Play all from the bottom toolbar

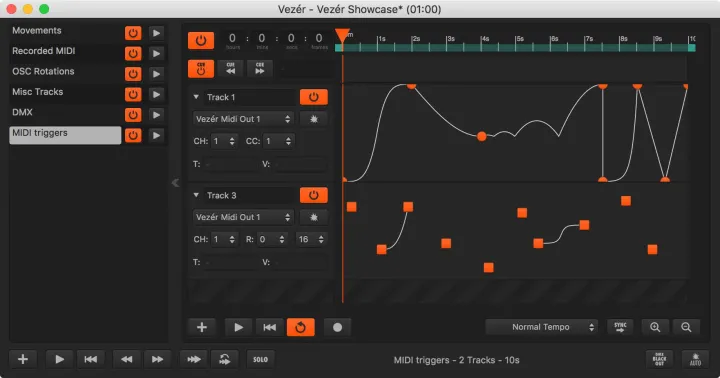tap(59, 359)
